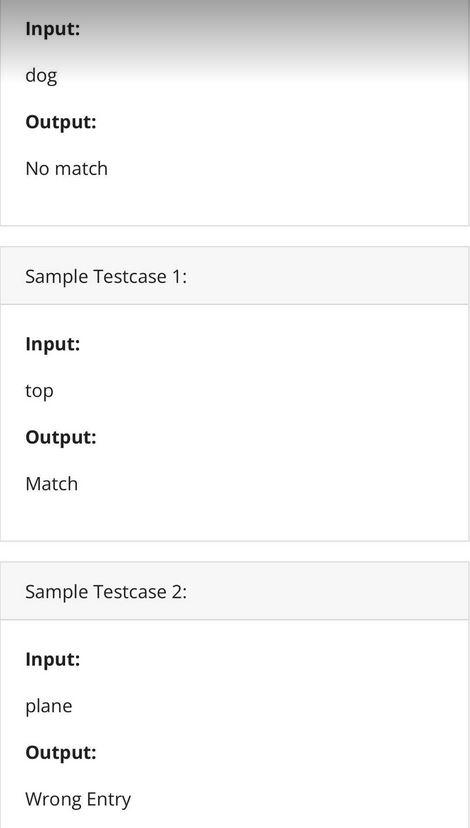Click the 'No match' output text

point(67,168)
